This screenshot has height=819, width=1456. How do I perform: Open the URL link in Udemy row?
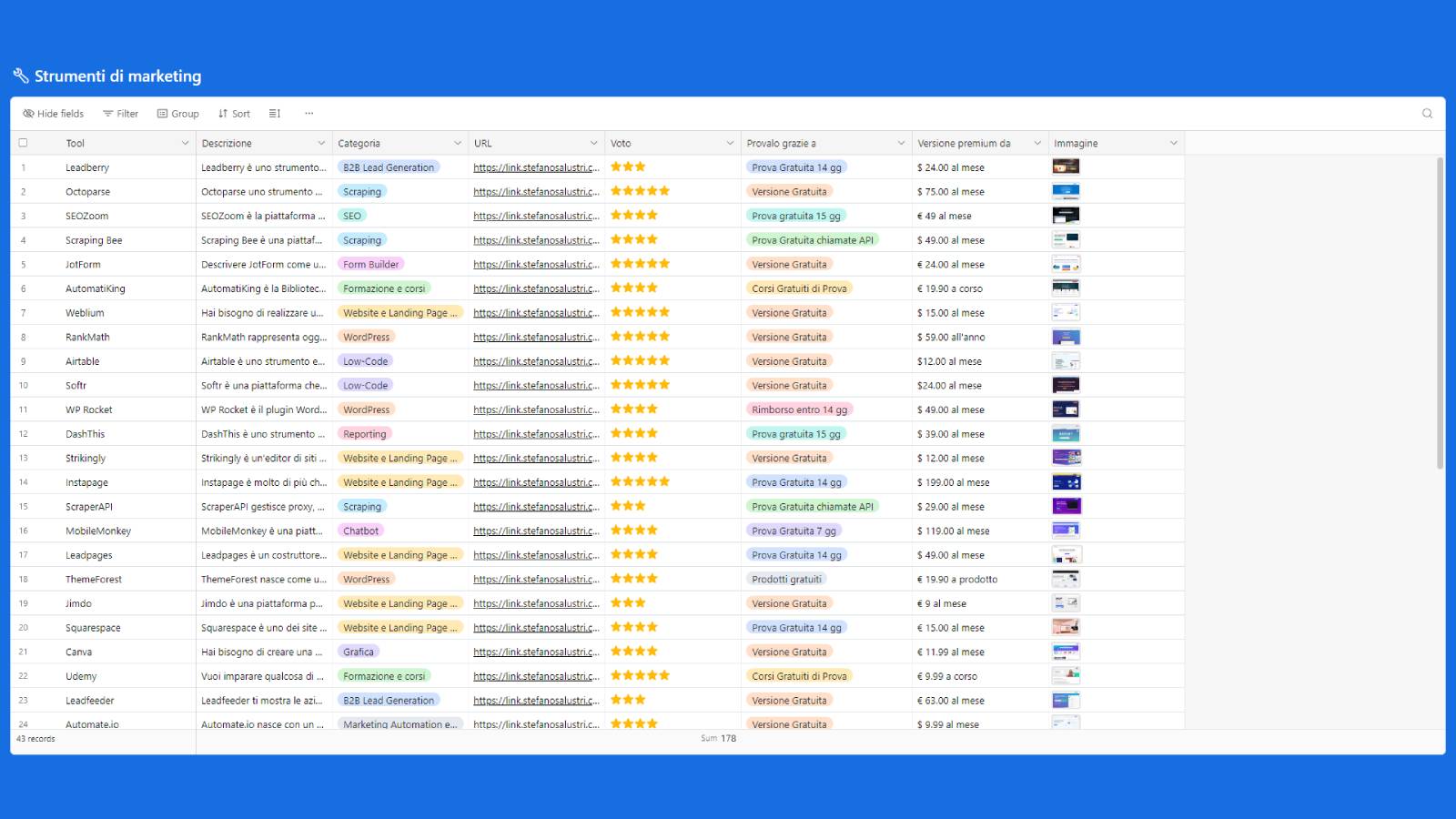tap(536, 676)
